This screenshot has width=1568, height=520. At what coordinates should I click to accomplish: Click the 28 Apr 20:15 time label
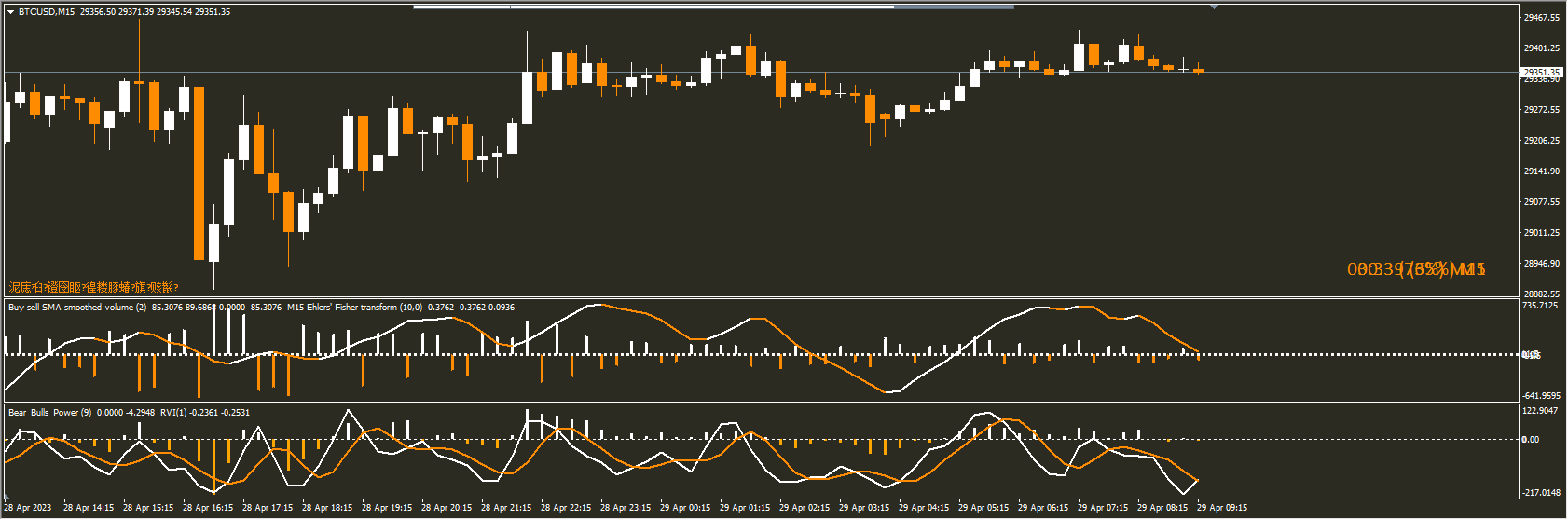(447, 509)
